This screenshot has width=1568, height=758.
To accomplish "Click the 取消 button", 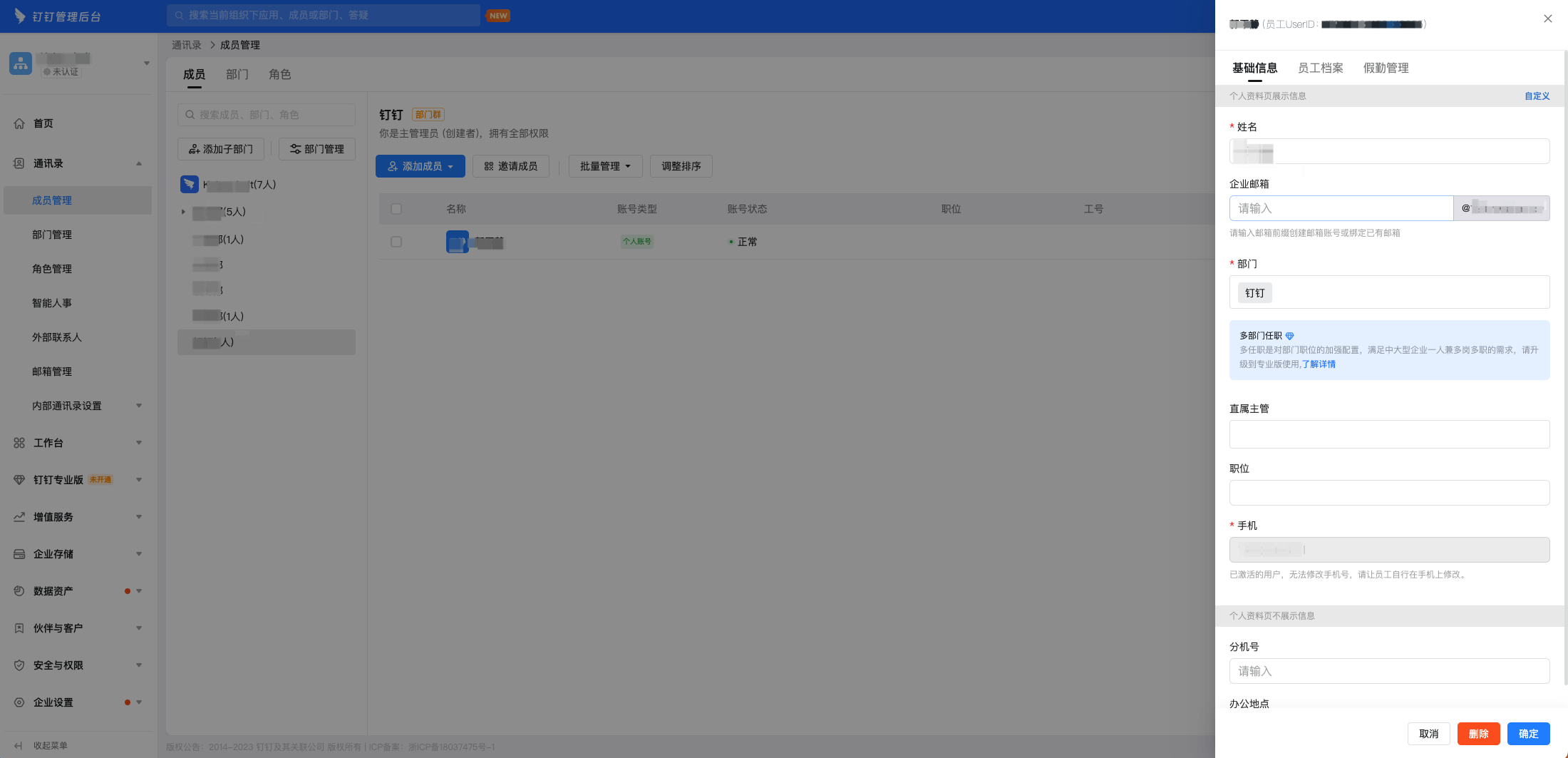I will (1429, 734).
